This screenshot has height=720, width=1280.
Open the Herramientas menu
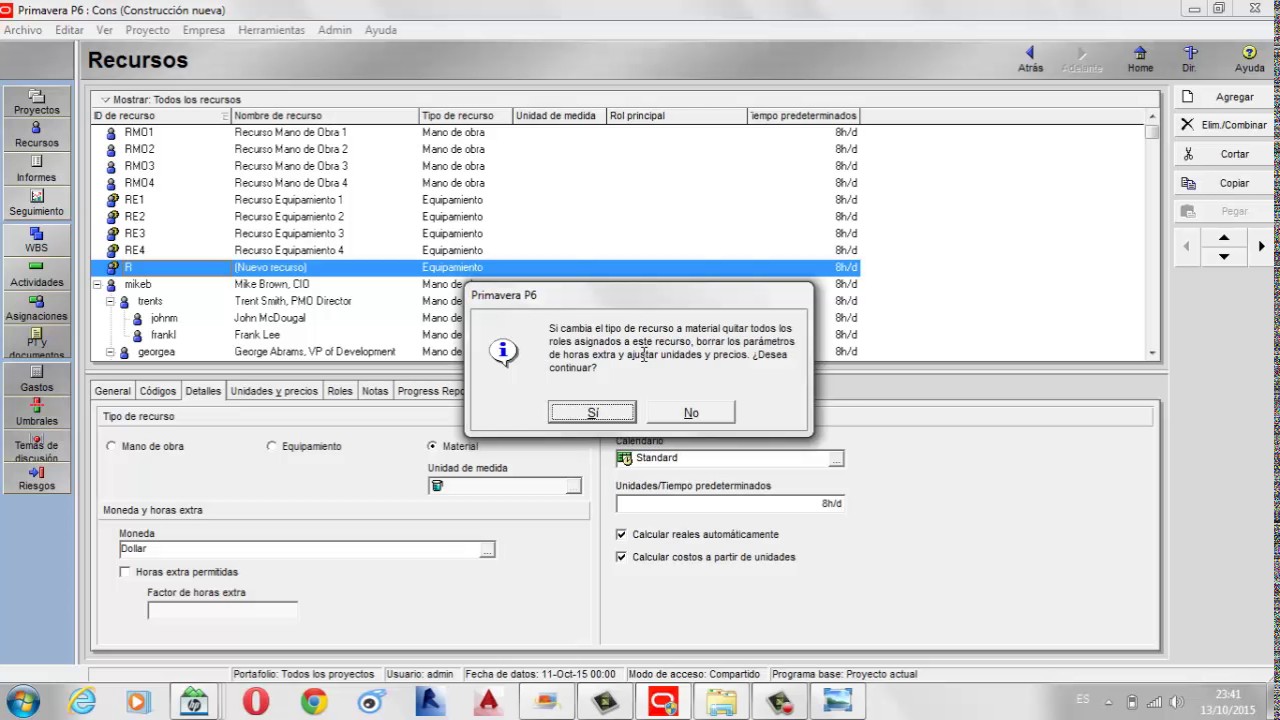point(271,30)
